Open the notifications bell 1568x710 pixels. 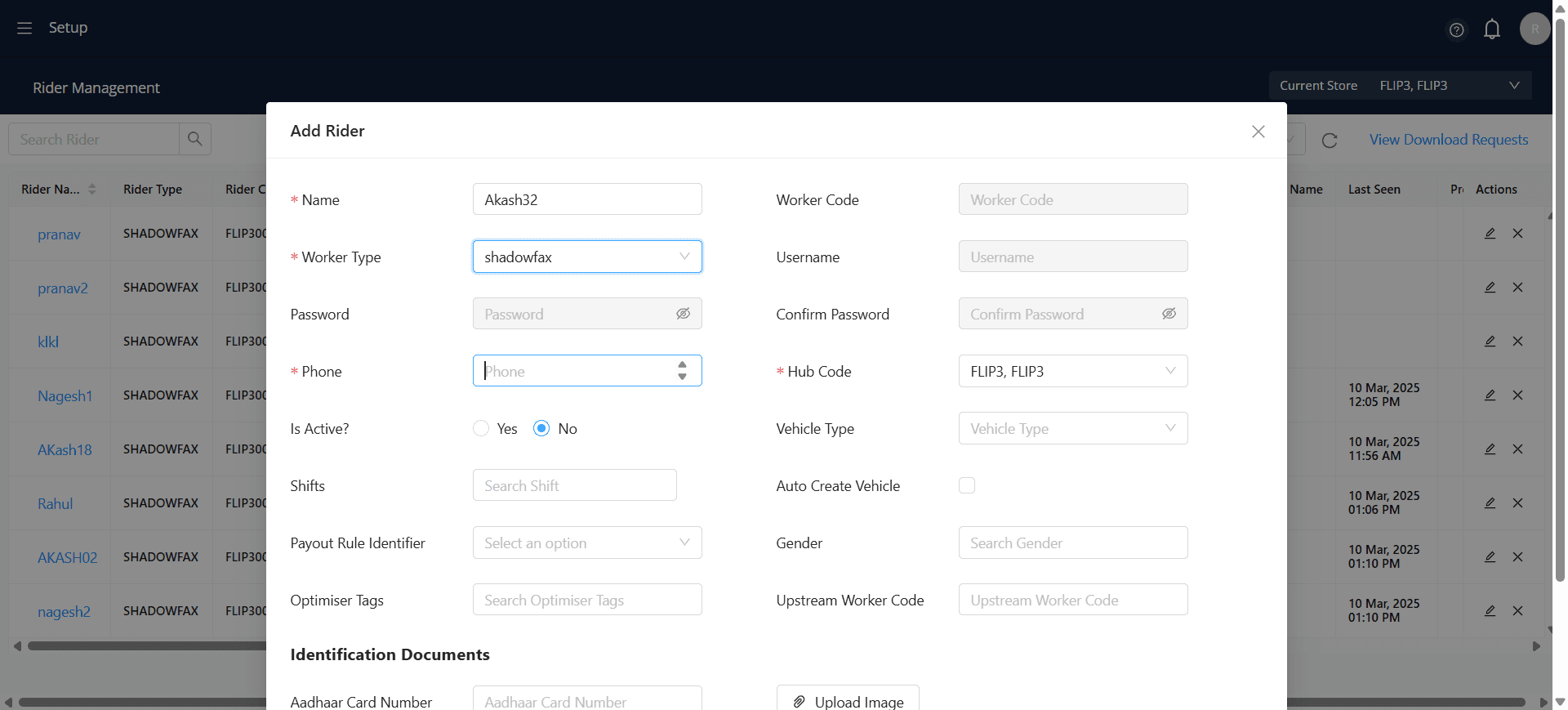[x=1492, y=29]
